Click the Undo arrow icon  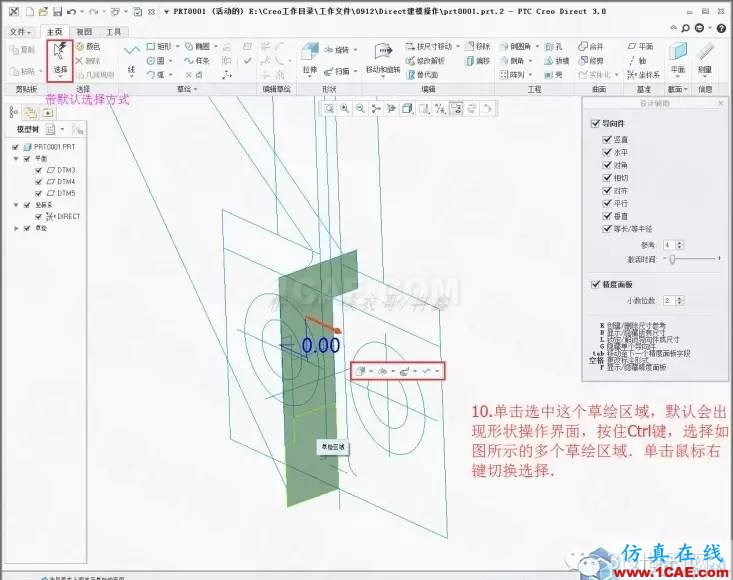pyautogui.click(x=72, y=11)
